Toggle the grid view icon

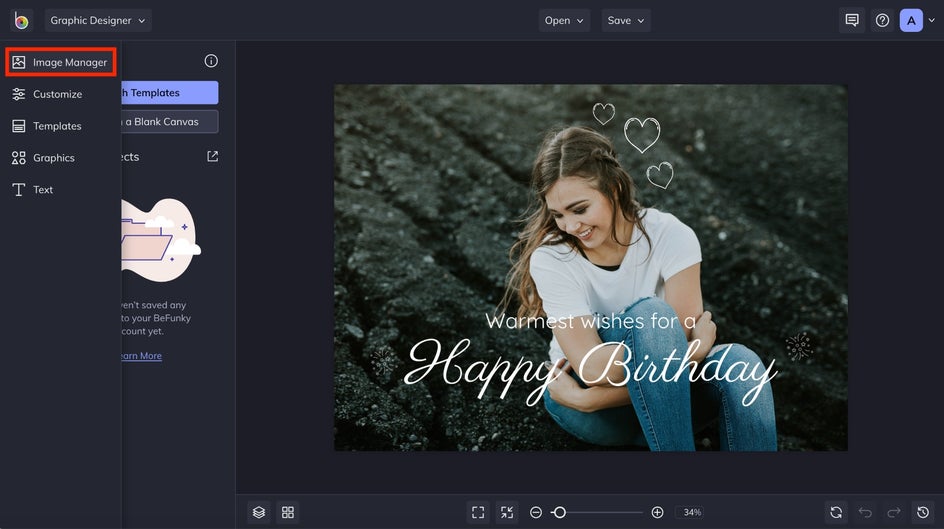coord(288,512)
